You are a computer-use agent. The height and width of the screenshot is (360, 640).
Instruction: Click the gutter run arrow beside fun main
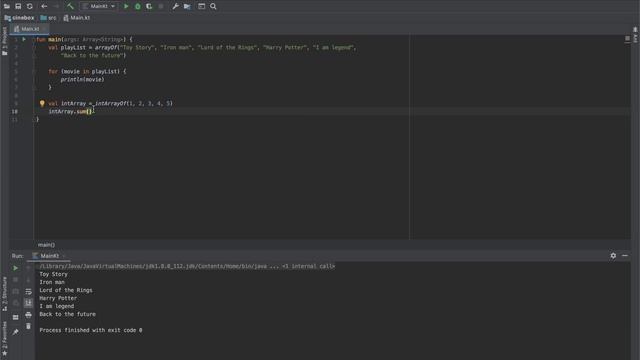[24, 39]
